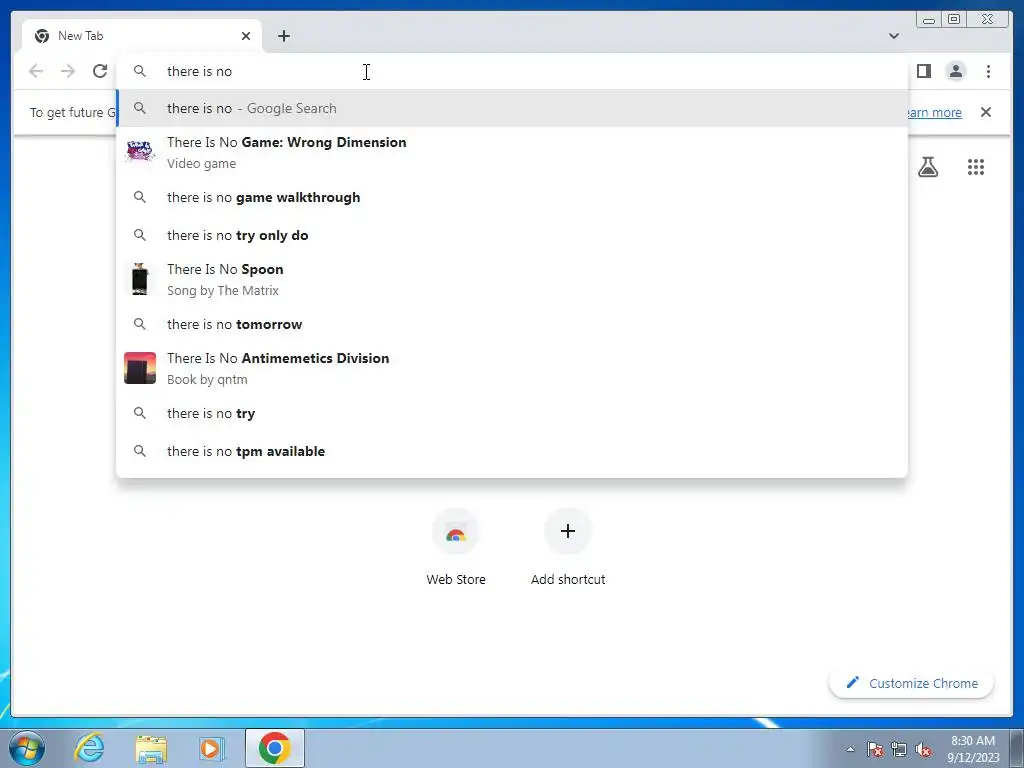Go forward using the forward arrow
Viewport: 1024px width, 768px height.
68,71
